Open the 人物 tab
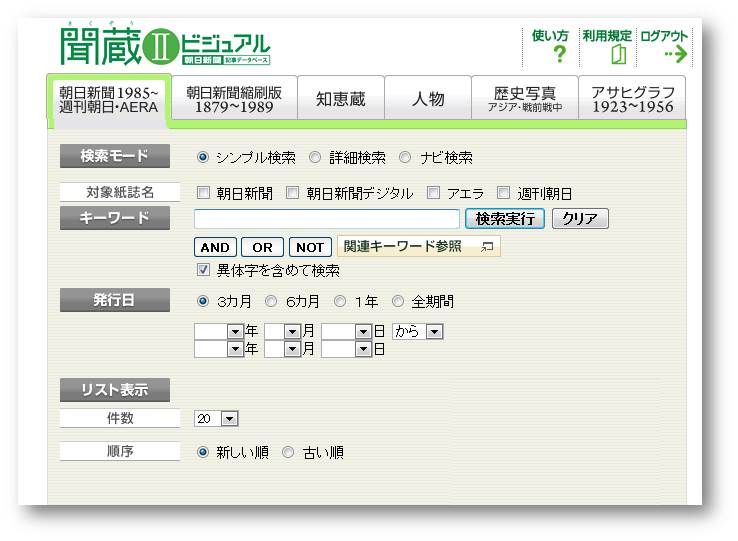Screen dimensions: 738x541 click(428, 99)
